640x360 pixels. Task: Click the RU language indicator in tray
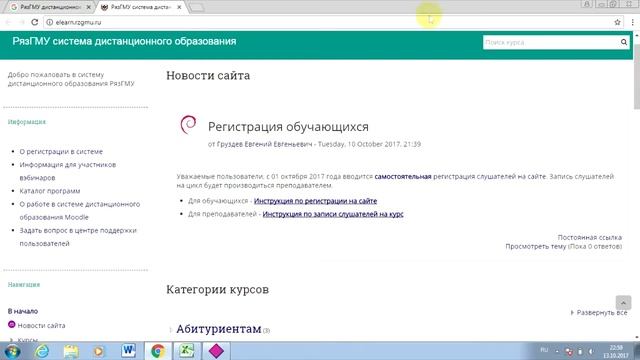click(544, 350)
